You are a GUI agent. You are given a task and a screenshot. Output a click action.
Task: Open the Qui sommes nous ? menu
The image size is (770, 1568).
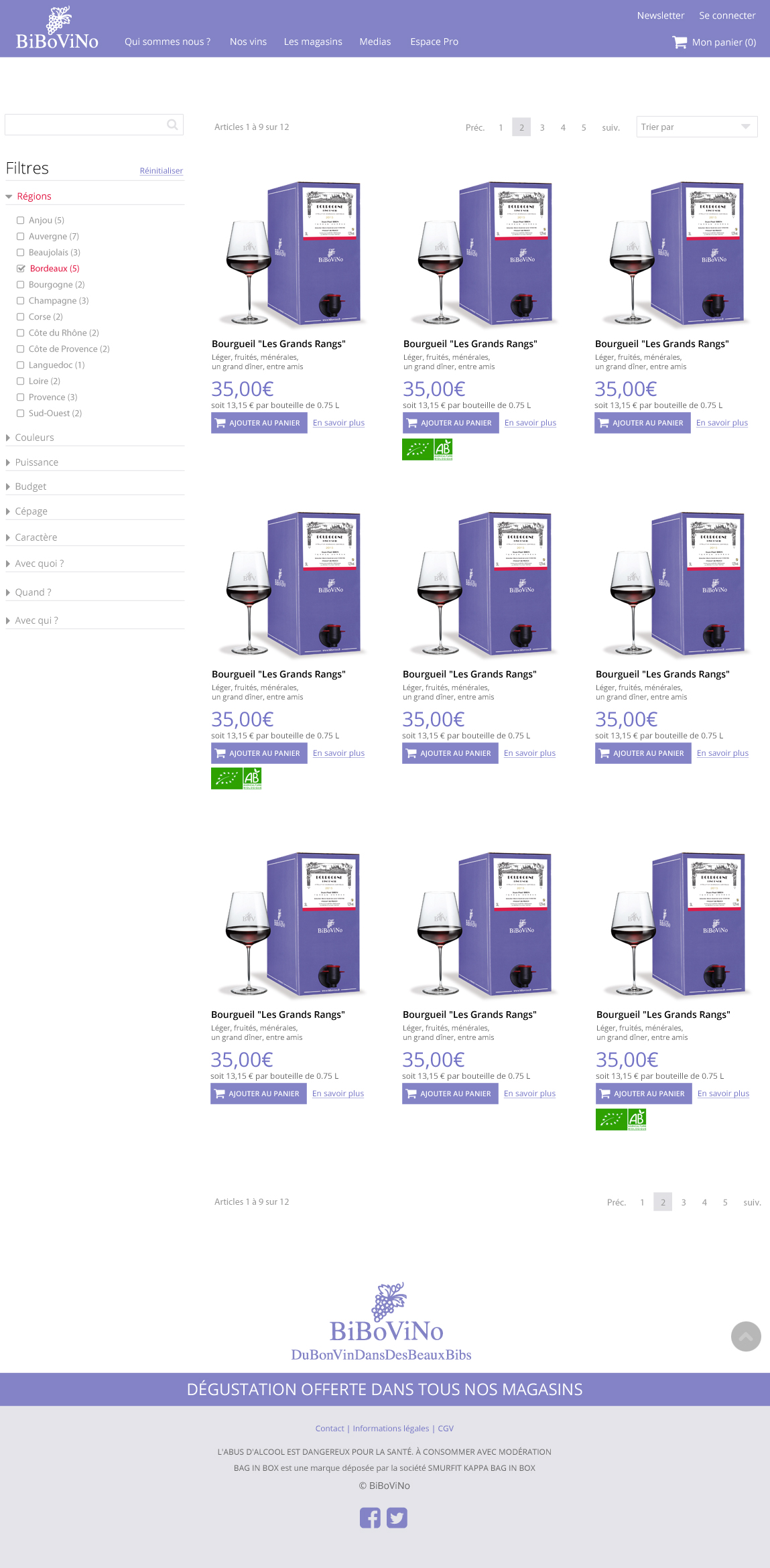[x=168, y=42]
